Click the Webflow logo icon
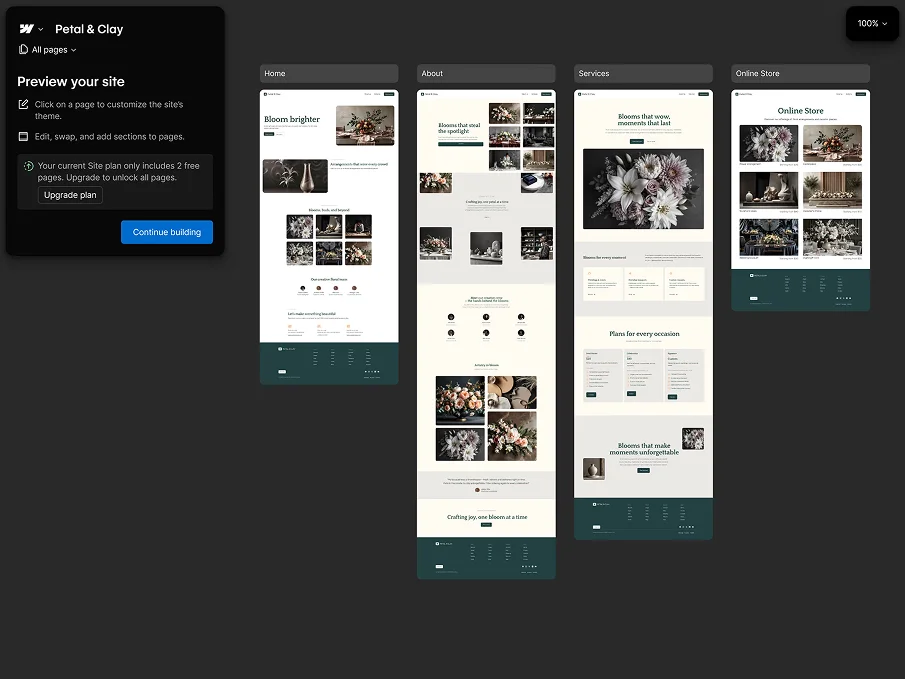Image resolution: width=905 pixels, height=679 pixels. (27, 29)
